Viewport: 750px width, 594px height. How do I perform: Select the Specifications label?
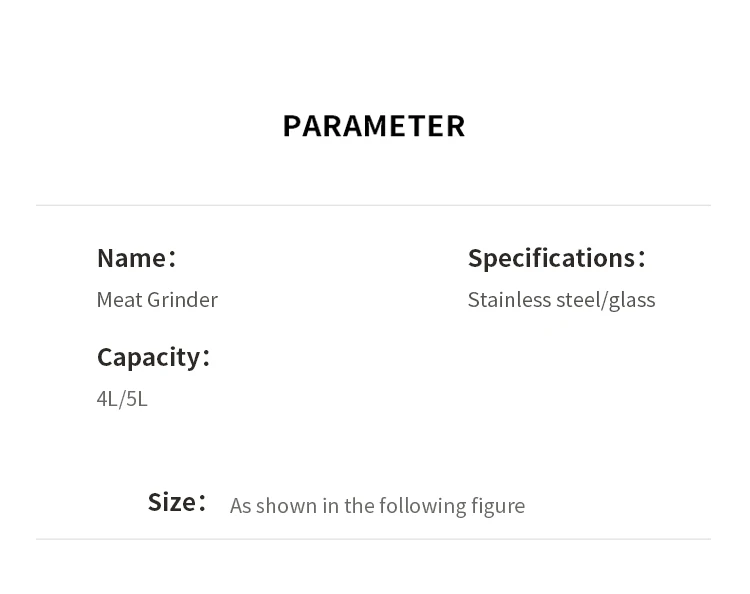tap(551, 258)
